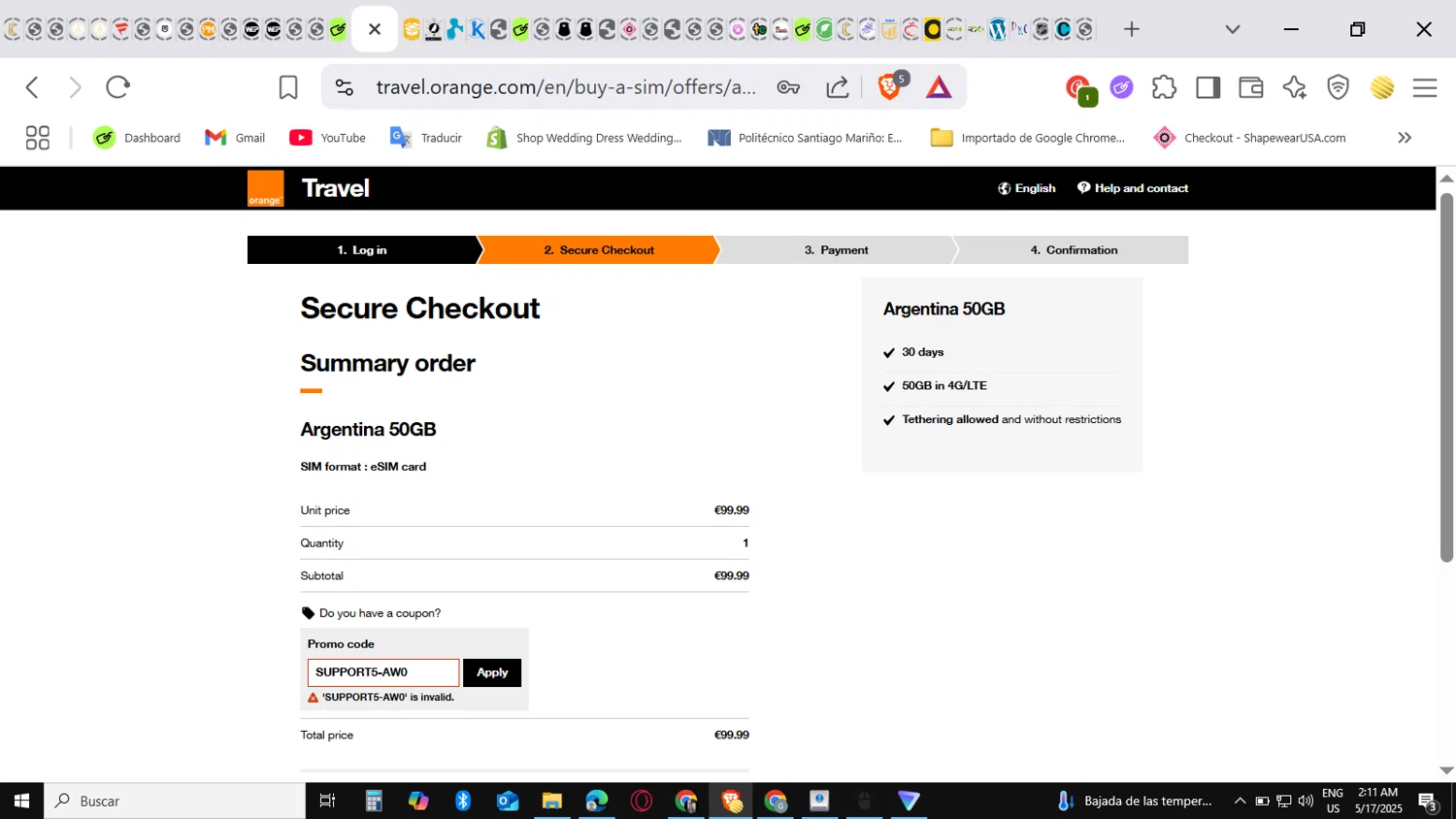Expand Importado de Google Chrome bookmarks folder
The height and width of the screenshot is (819, 1456).
(x=1027, y=138)
